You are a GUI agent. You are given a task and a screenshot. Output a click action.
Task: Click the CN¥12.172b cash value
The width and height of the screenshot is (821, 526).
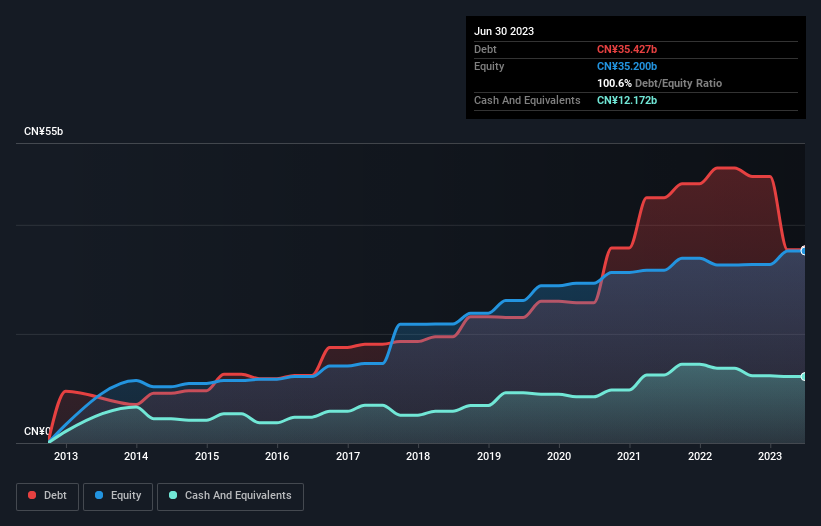[x=627, y=100]
